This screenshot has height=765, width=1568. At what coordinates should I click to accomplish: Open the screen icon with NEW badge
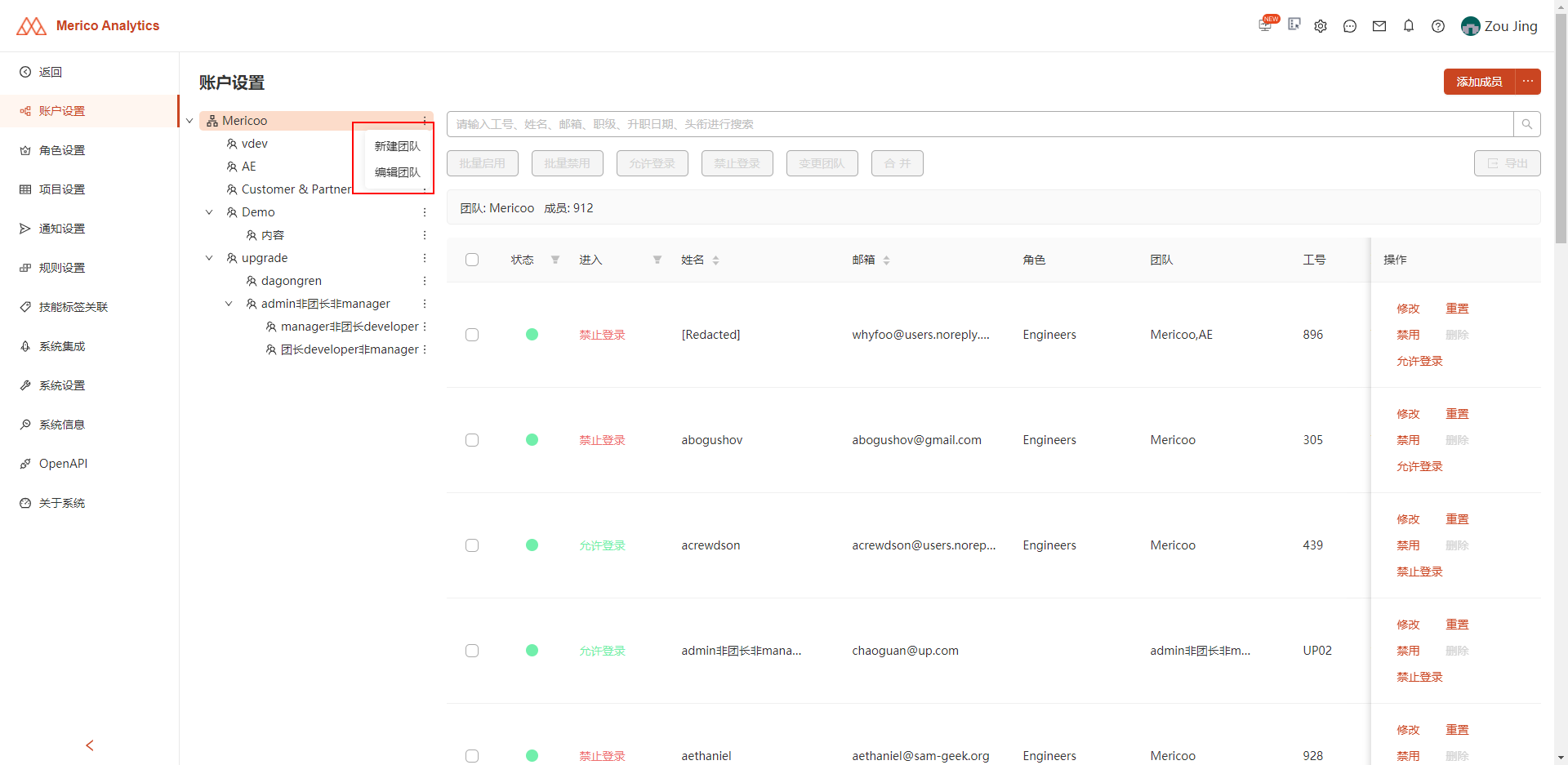[1265, 25]
